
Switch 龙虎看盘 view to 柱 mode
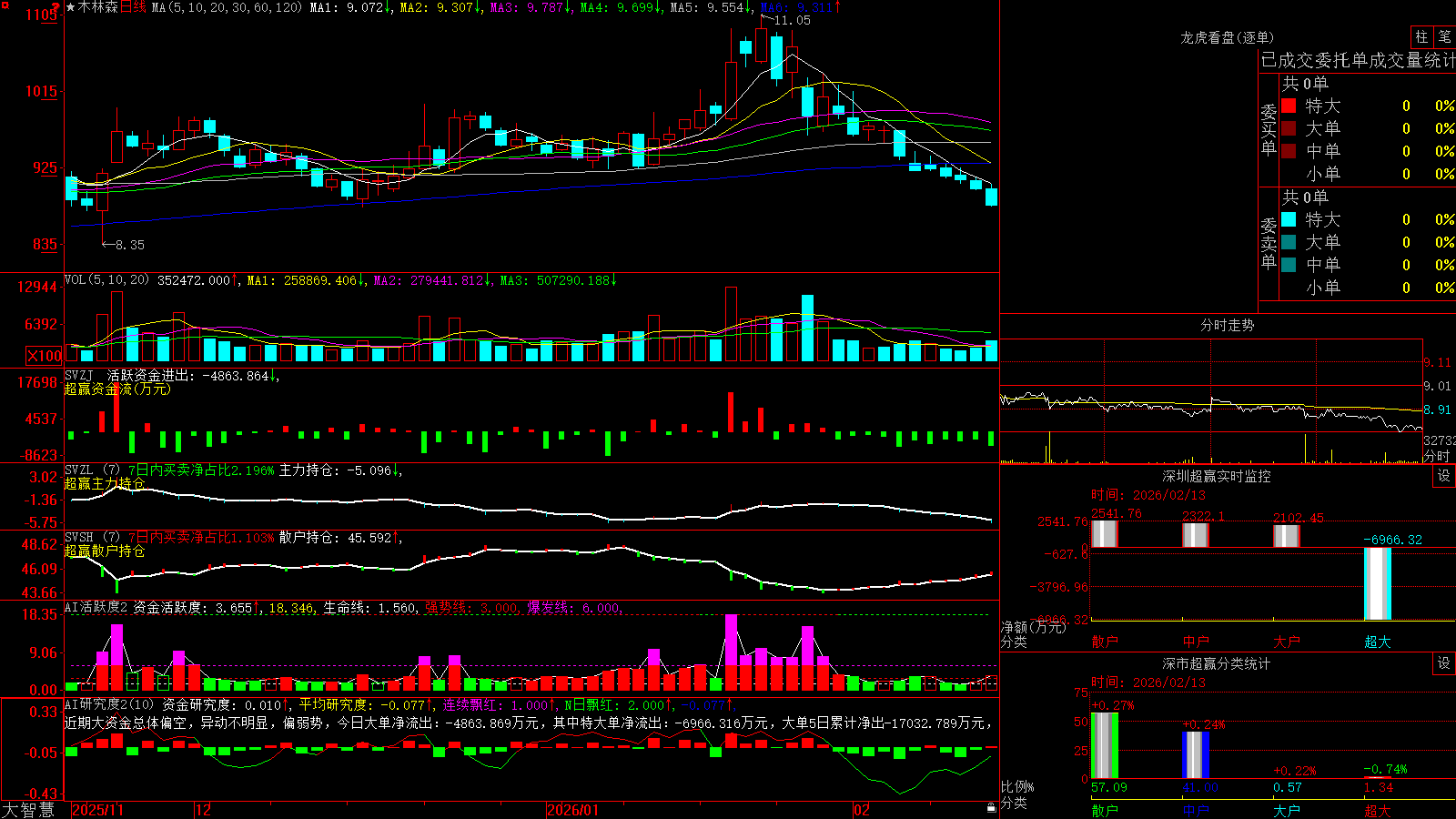click(x=1421, y=36)
